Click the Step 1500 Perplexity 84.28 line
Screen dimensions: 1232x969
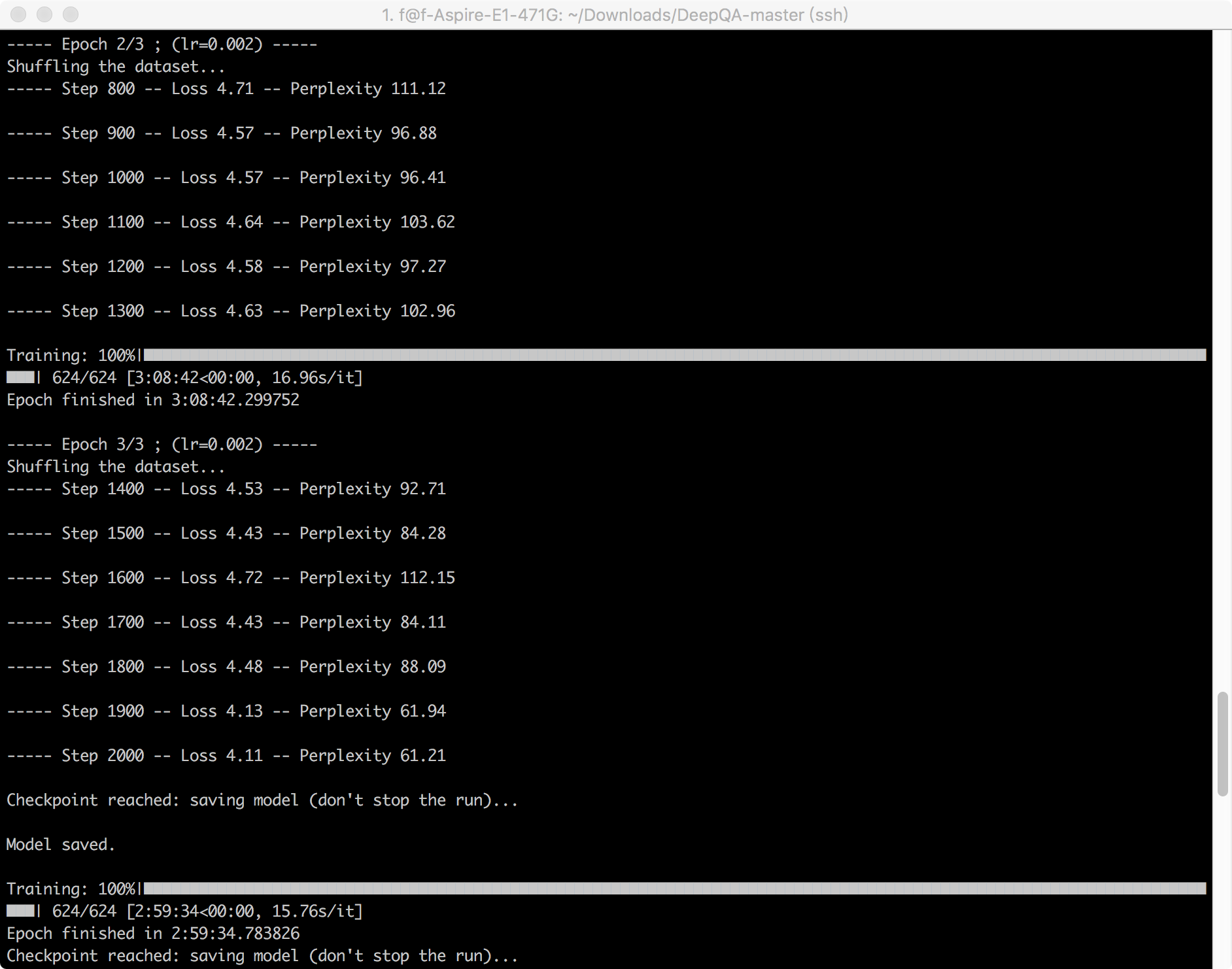(x=226, y=534)
